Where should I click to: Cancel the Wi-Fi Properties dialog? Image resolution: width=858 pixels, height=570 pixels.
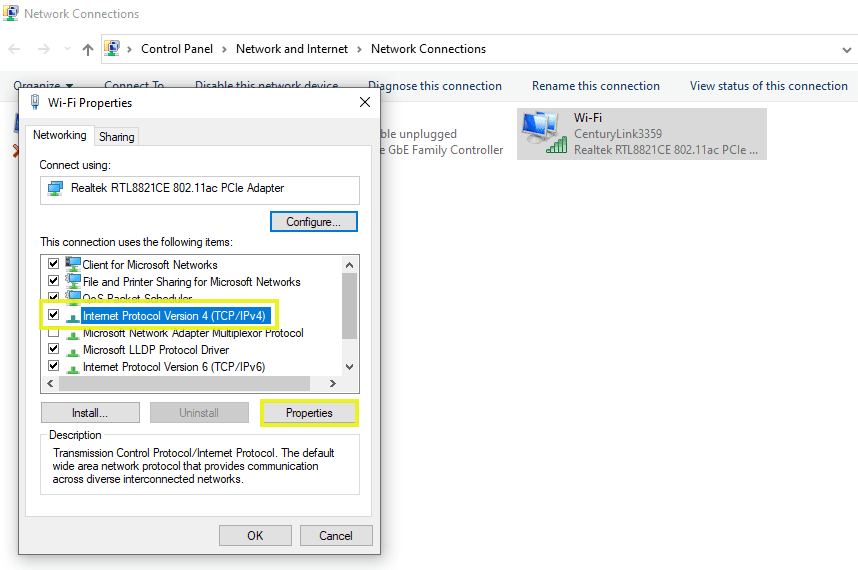(336, 536)
